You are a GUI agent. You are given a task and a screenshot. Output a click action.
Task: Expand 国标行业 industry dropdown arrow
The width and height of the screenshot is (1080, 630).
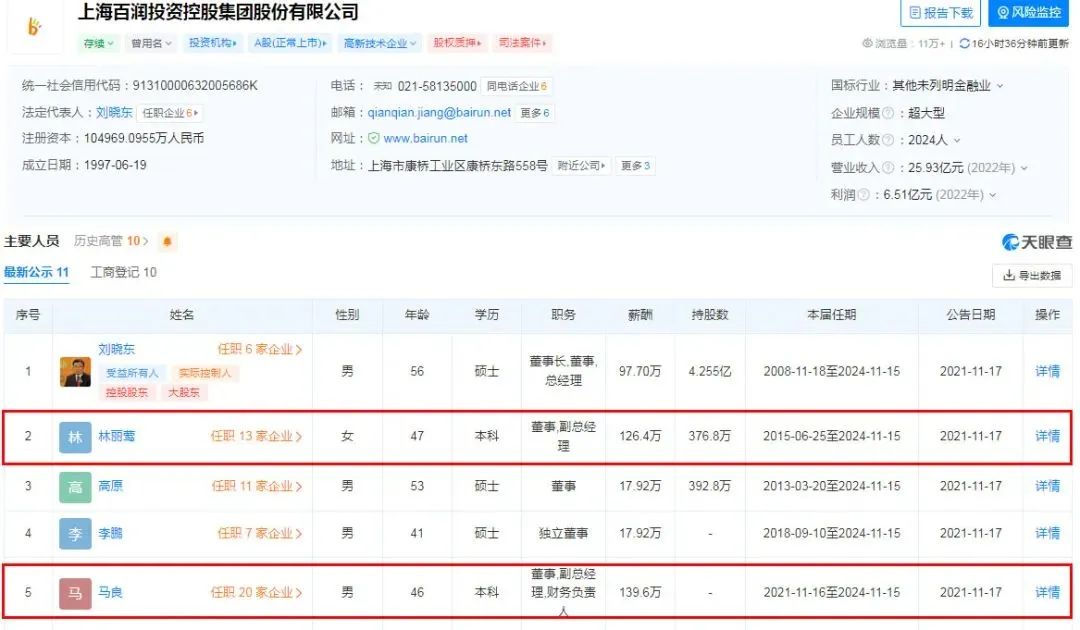click(x=999, y=86)
